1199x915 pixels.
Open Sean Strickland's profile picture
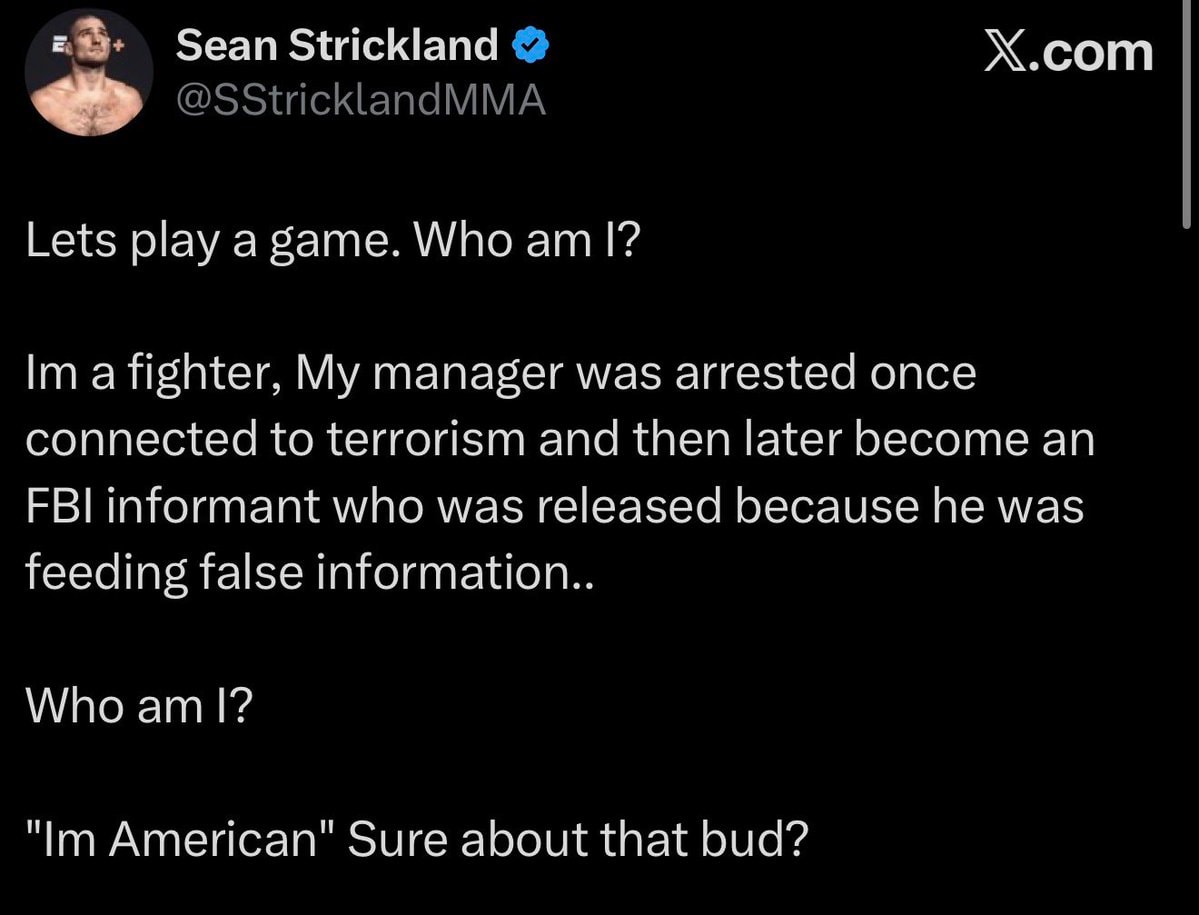89,73
